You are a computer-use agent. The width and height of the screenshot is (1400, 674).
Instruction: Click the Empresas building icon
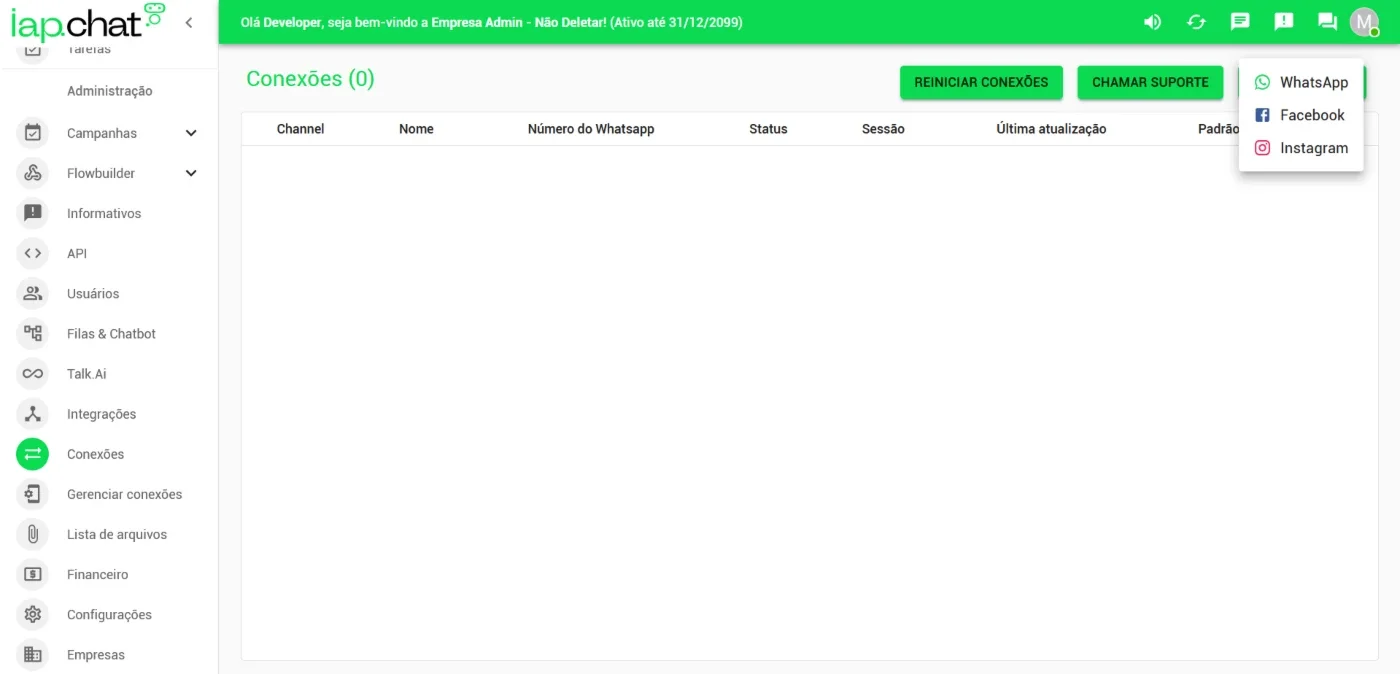pos(33,654)
